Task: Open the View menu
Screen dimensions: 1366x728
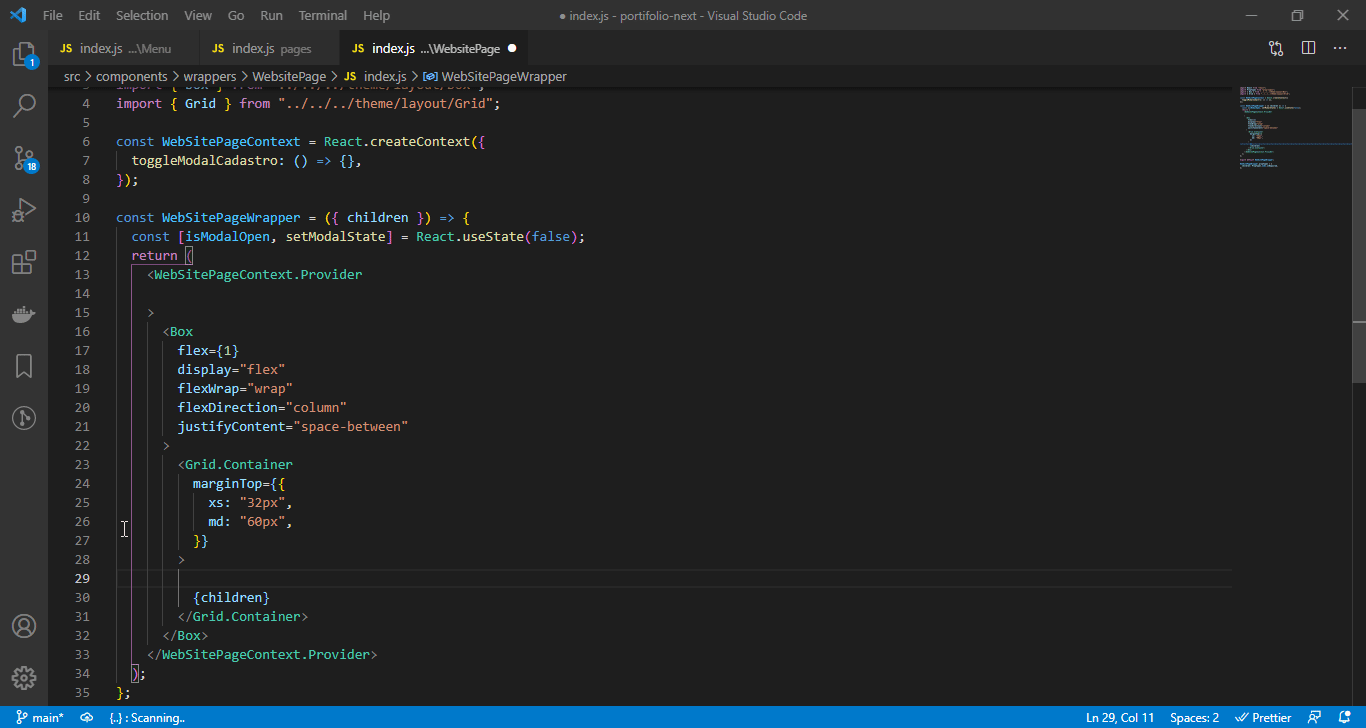Action: pos(198,16)
